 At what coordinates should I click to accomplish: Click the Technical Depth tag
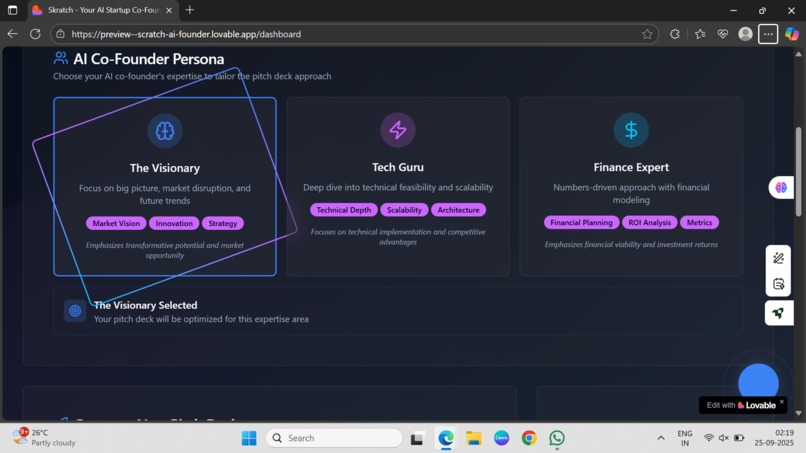point(344,210)
